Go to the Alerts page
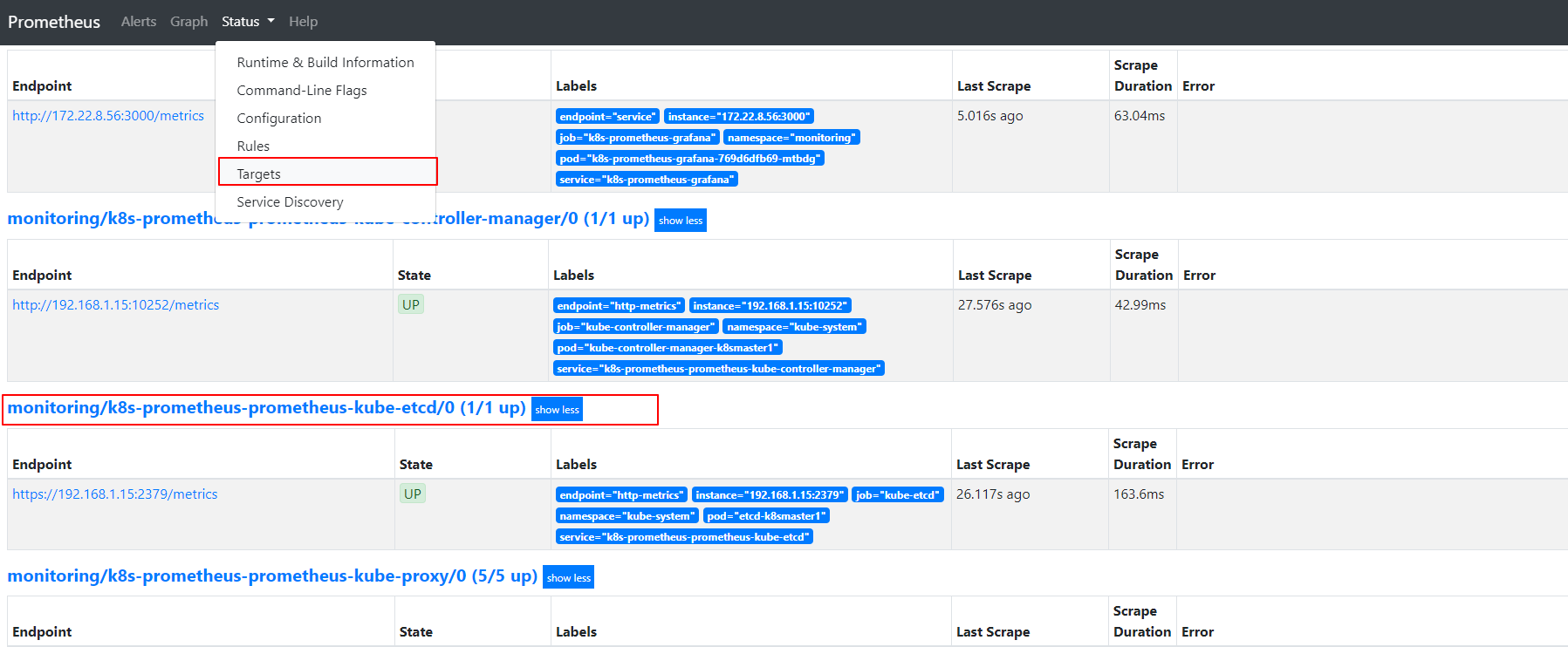This screenshot has height=647, width=1568. [x=138, y=22]
